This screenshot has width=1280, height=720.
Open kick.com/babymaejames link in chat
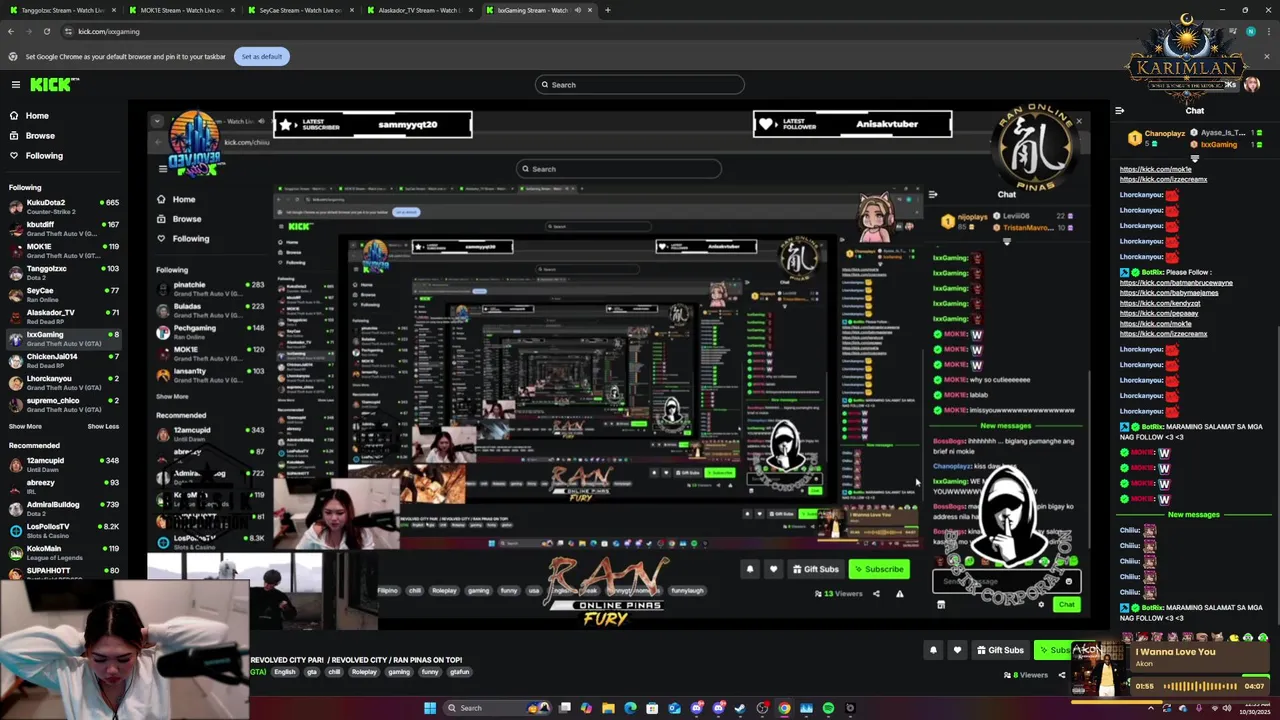pos(1169,293)
